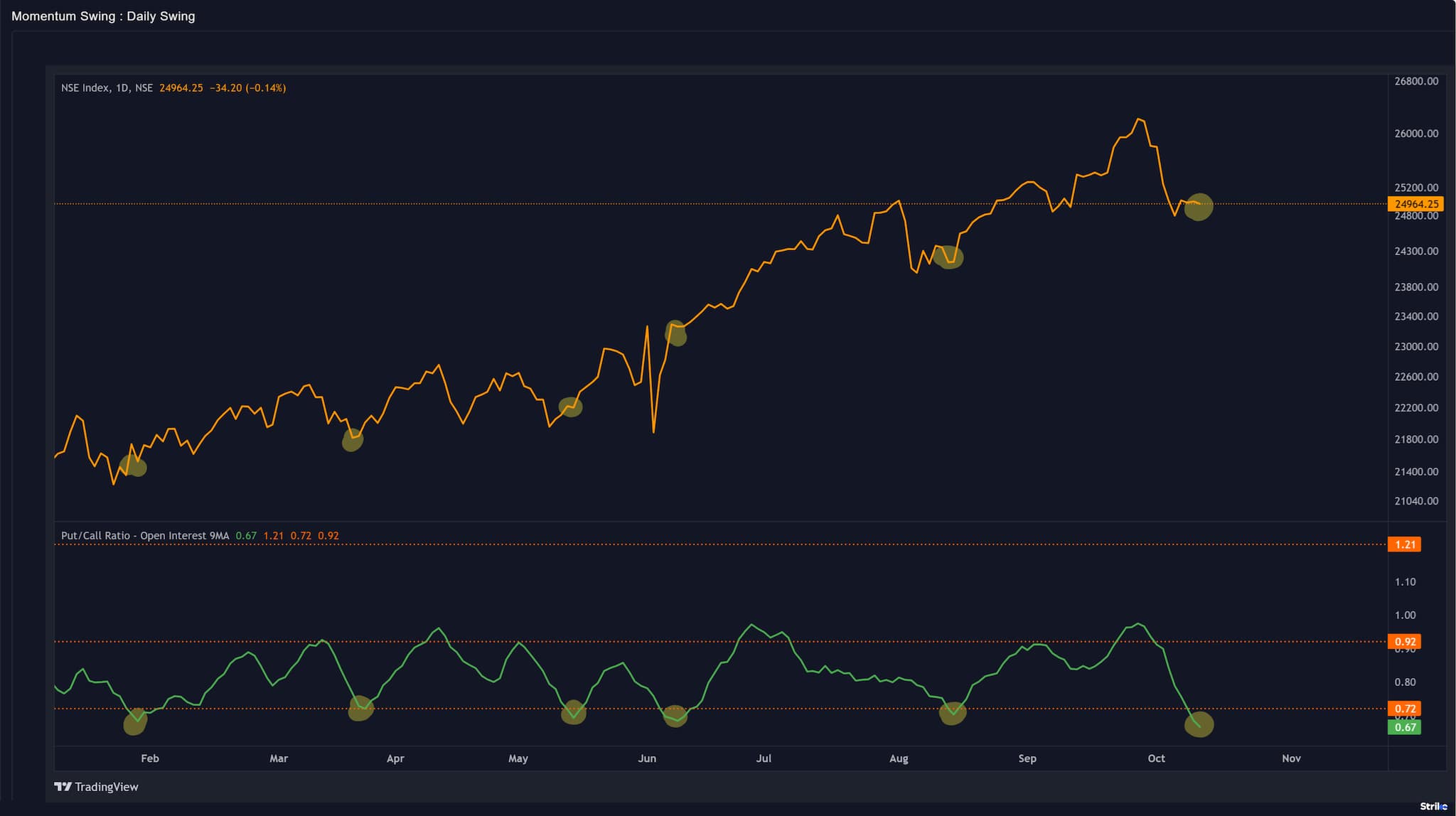Click the NSE Index, 1D legend label
This screenshot has width=1456, height=816.
[107, 88]
